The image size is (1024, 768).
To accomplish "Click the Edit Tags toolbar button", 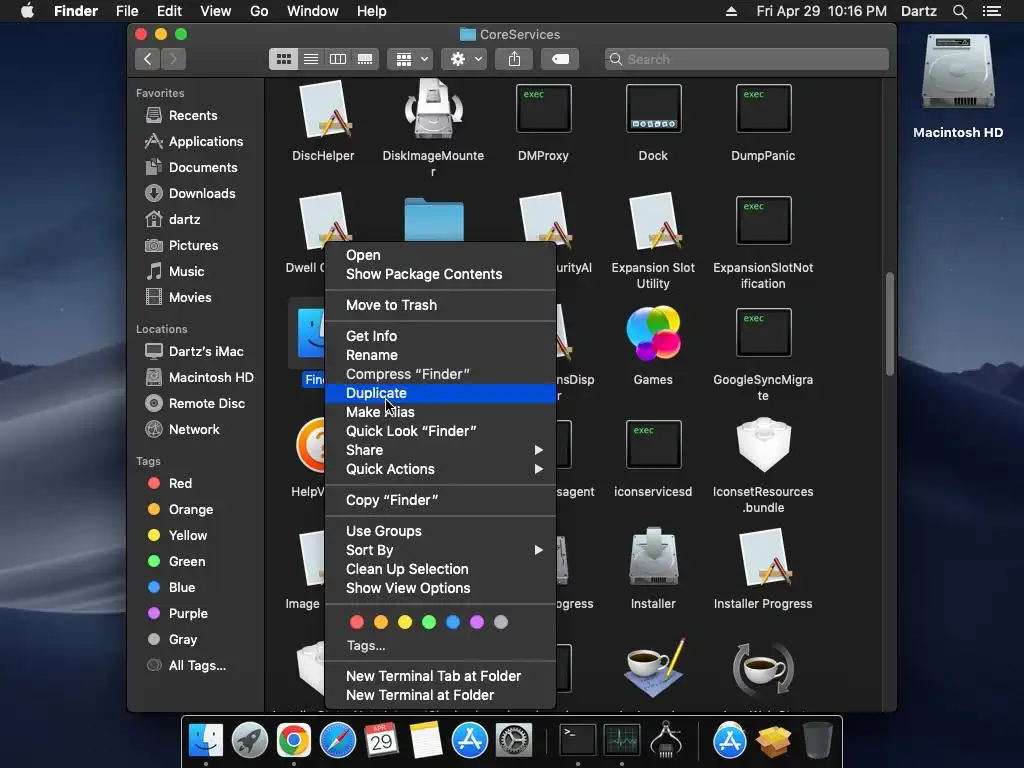I will coord(560,59).
